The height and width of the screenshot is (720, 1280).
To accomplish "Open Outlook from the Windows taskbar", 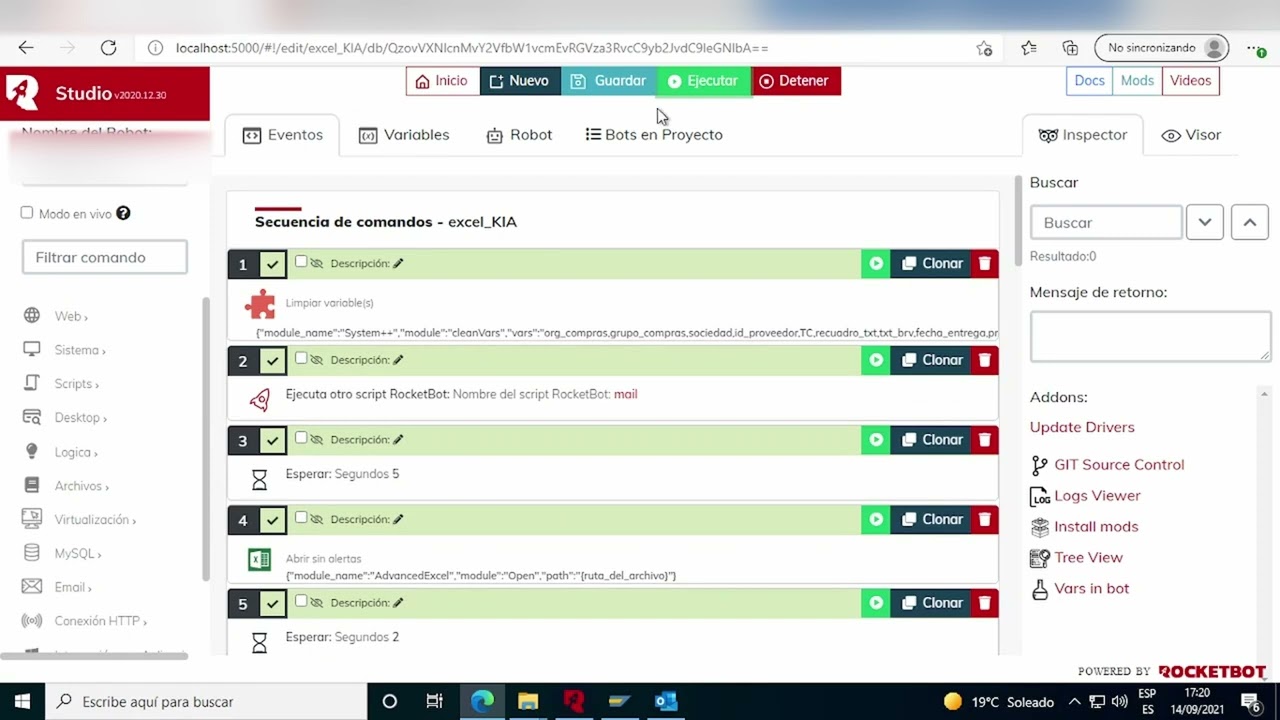I will tap(665, 701).
